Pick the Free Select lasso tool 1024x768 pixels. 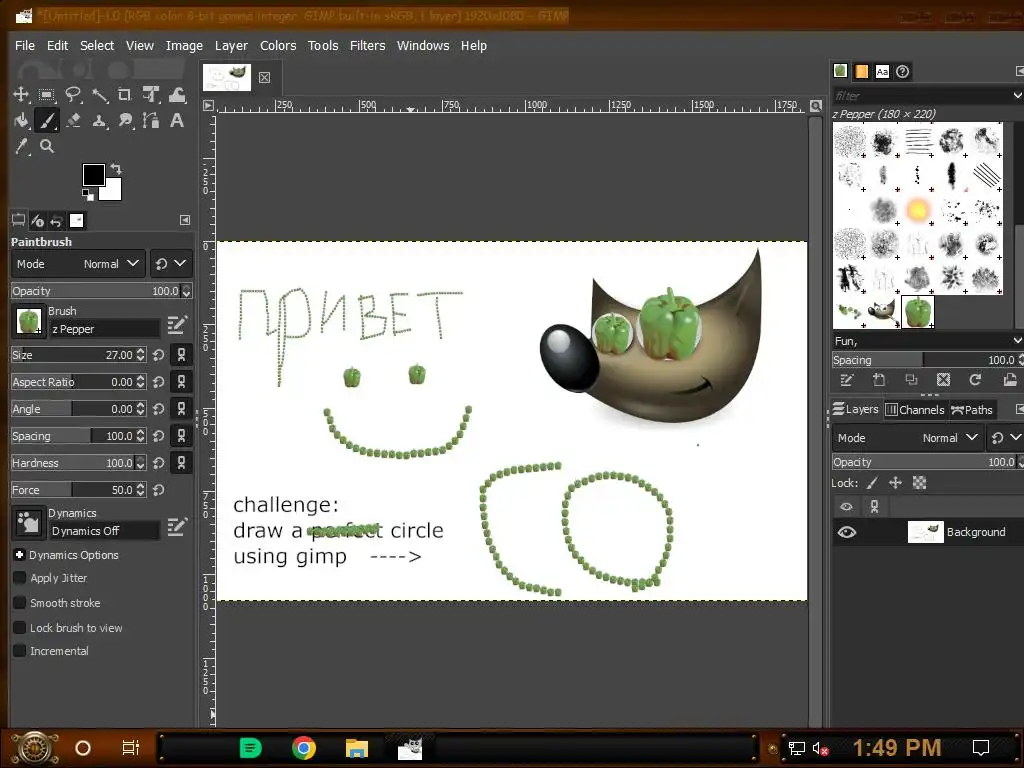(x=73, y=95)
